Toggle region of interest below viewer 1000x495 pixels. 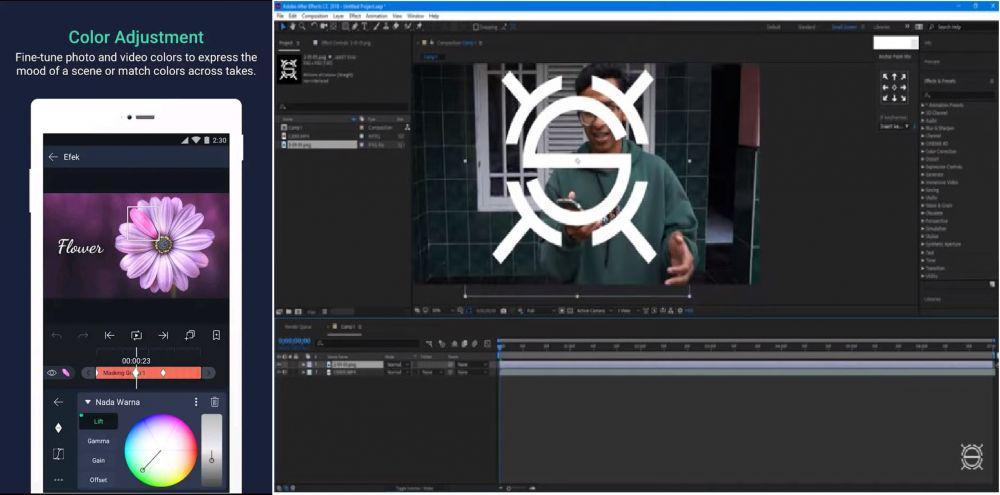click(561, 311)
